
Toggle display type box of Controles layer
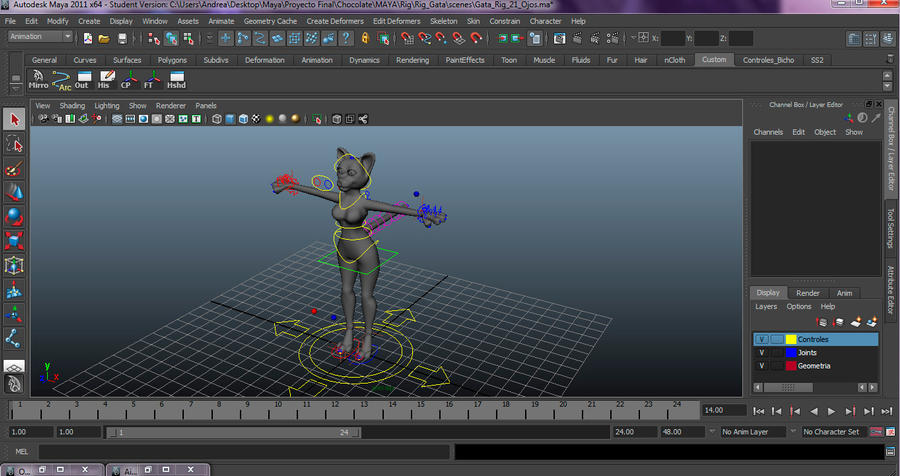tap(777, 339)
